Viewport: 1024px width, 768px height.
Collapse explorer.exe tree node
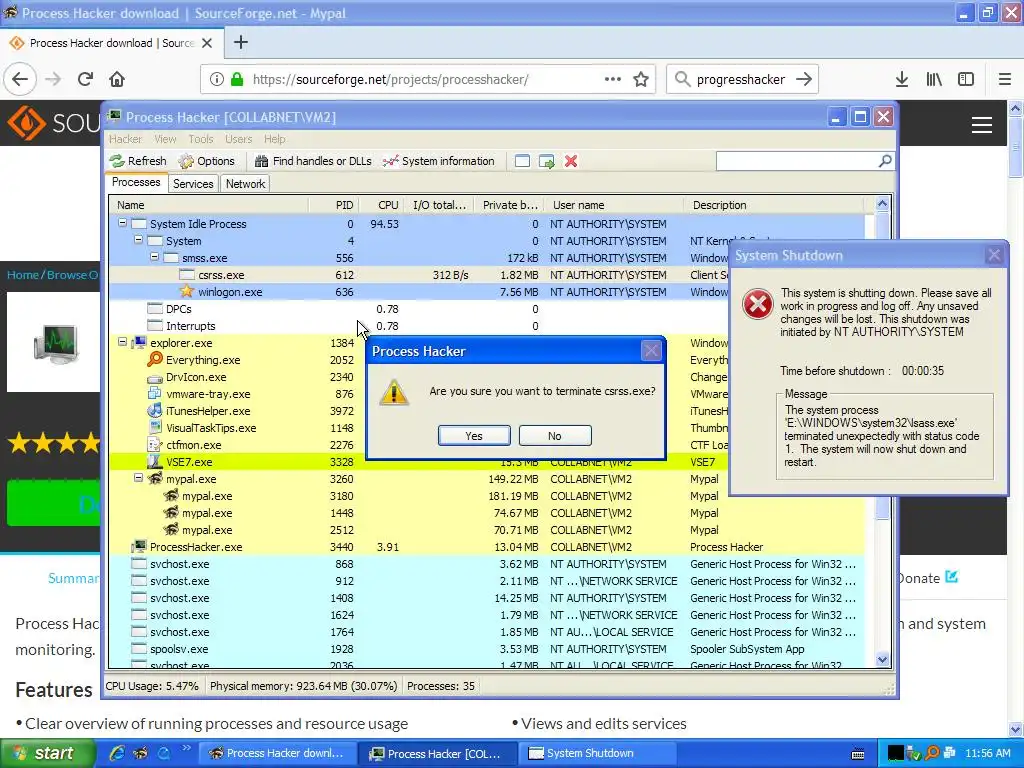122,342
